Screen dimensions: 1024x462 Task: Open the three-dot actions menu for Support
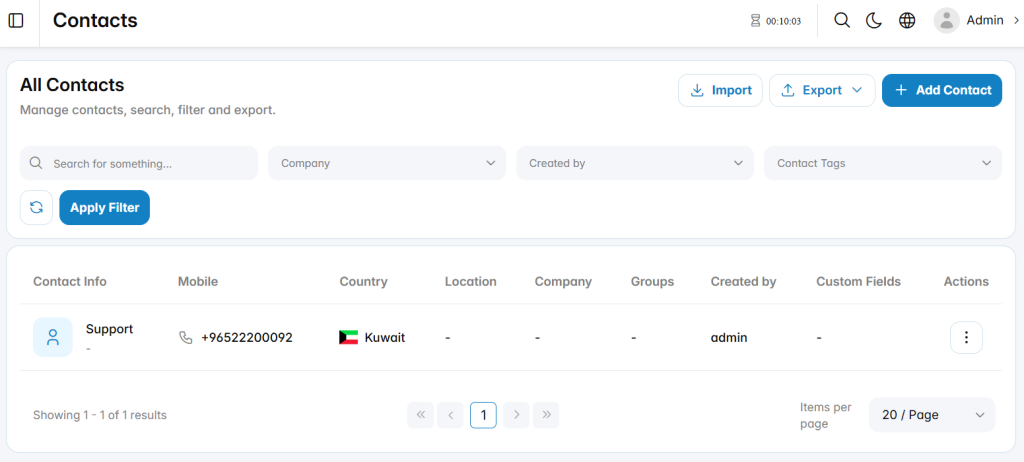tap(966, 337)
